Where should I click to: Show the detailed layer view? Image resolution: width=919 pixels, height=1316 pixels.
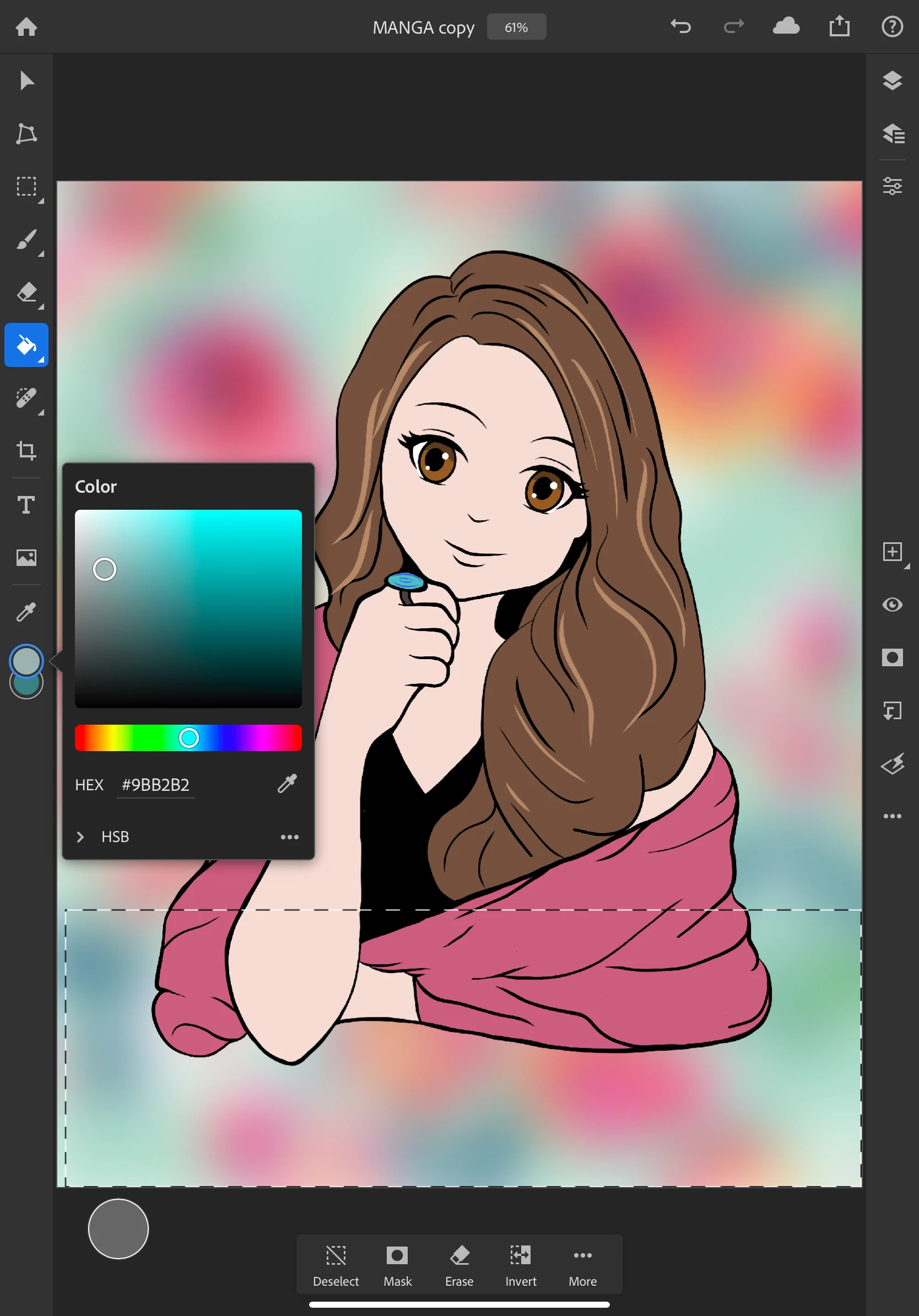click(892, 133)
